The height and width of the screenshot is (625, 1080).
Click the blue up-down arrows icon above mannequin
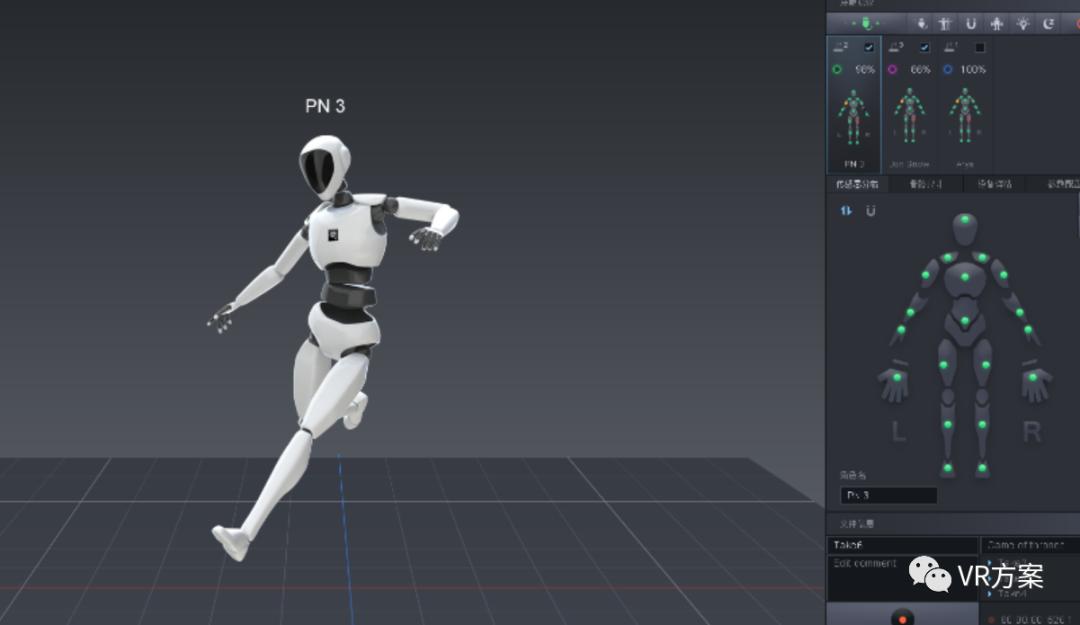coord(846,211)
